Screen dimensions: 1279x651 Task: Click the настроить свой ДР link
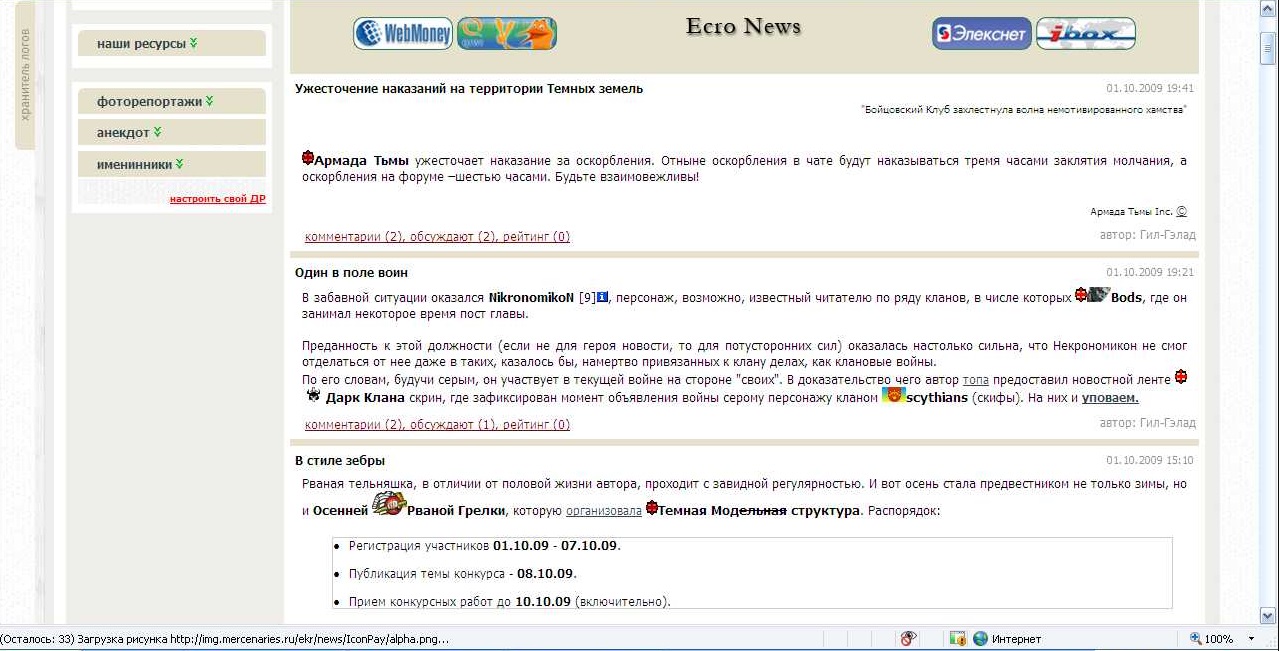click(x=217, y=199)
